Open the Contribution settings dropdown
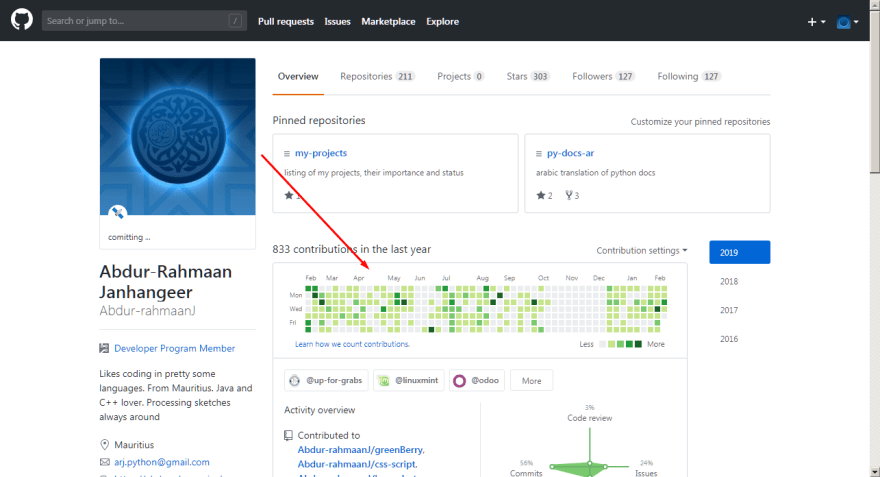Viewport: 880px width, 477px height. 641,250
